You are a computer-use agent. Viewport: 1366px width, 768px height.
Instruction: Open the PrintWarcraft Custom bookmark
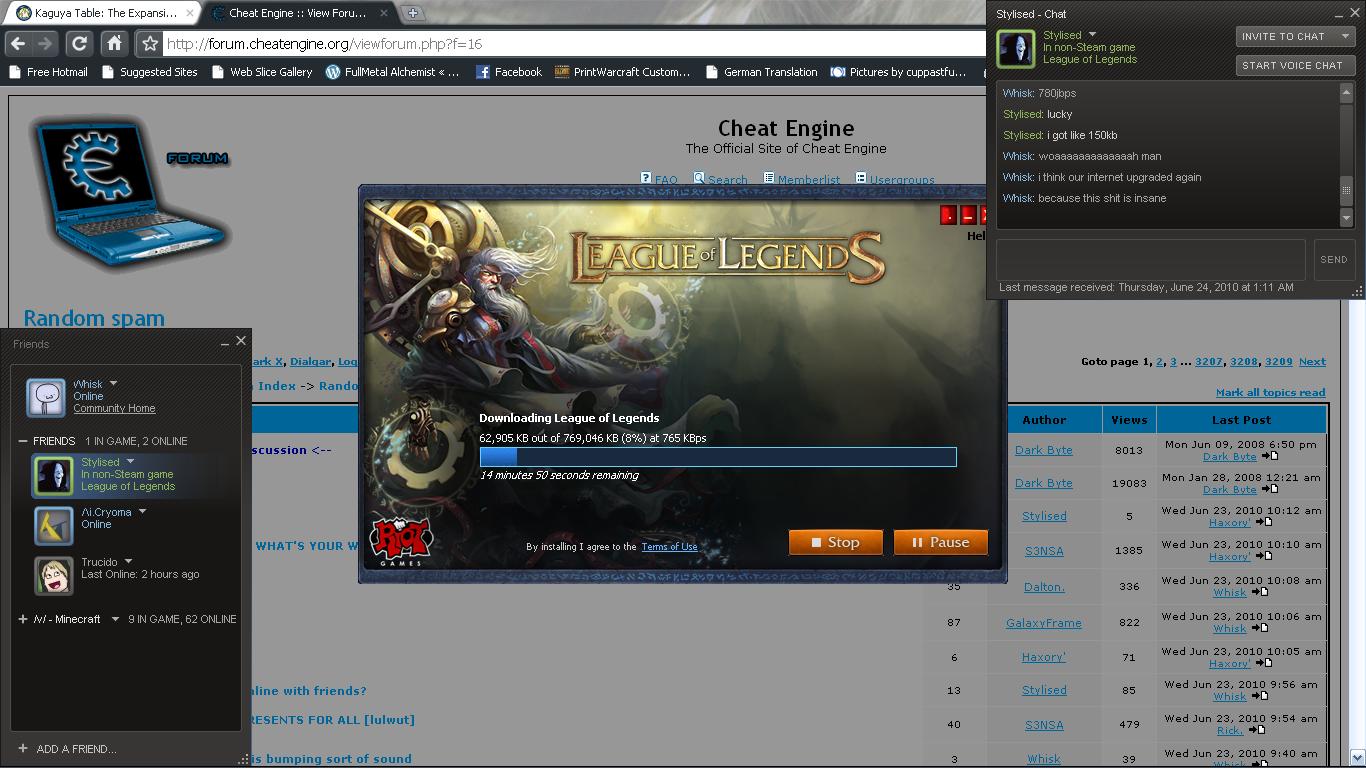click(x=622, y=72)
